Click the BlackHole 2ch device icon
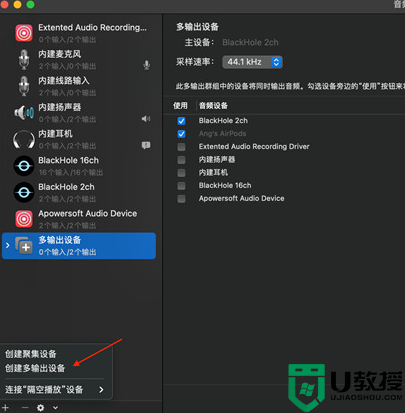405x413 pixels. [x=24, y=192]
